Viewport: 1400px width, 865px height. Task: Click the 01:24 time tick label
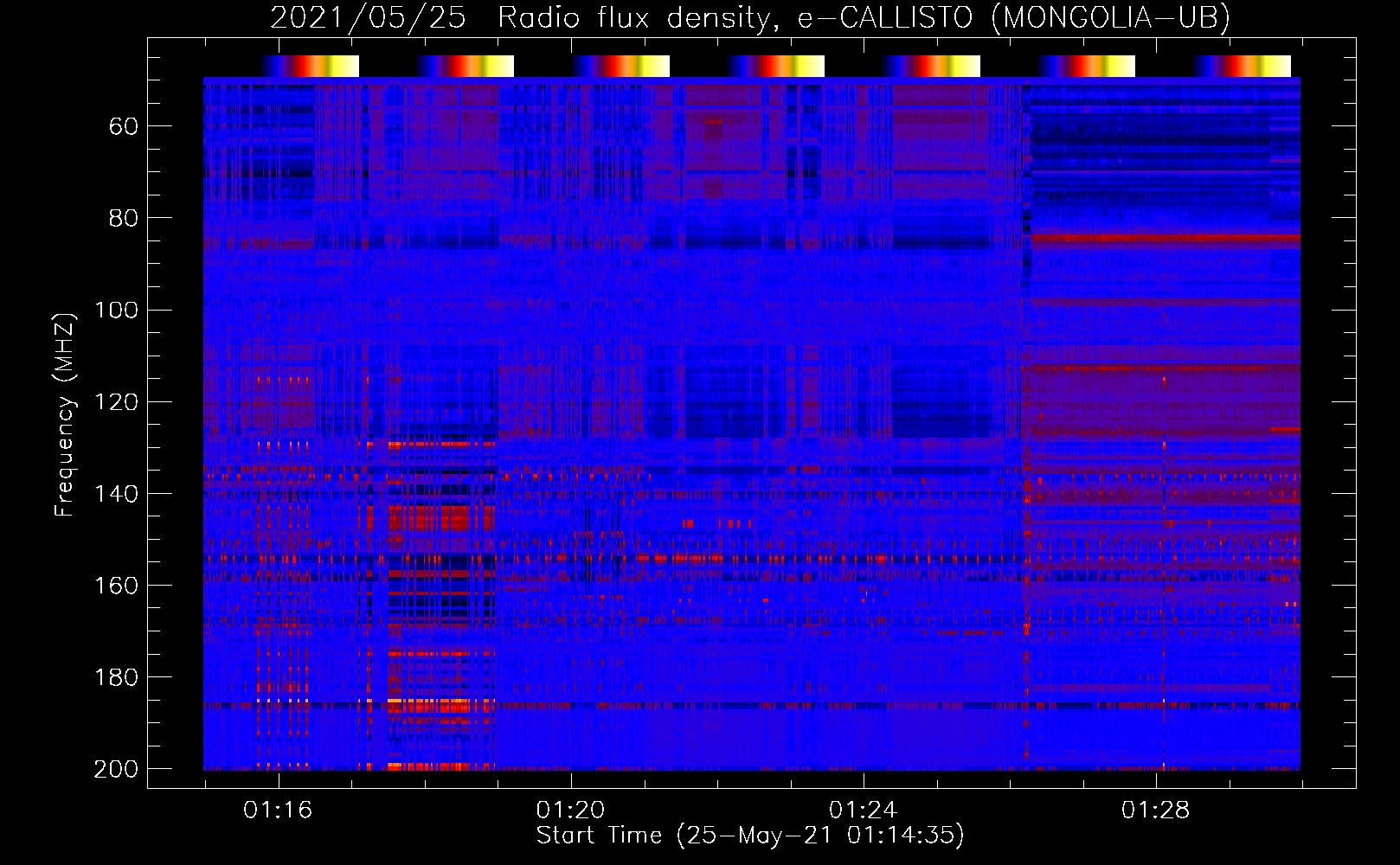point(863,810)
